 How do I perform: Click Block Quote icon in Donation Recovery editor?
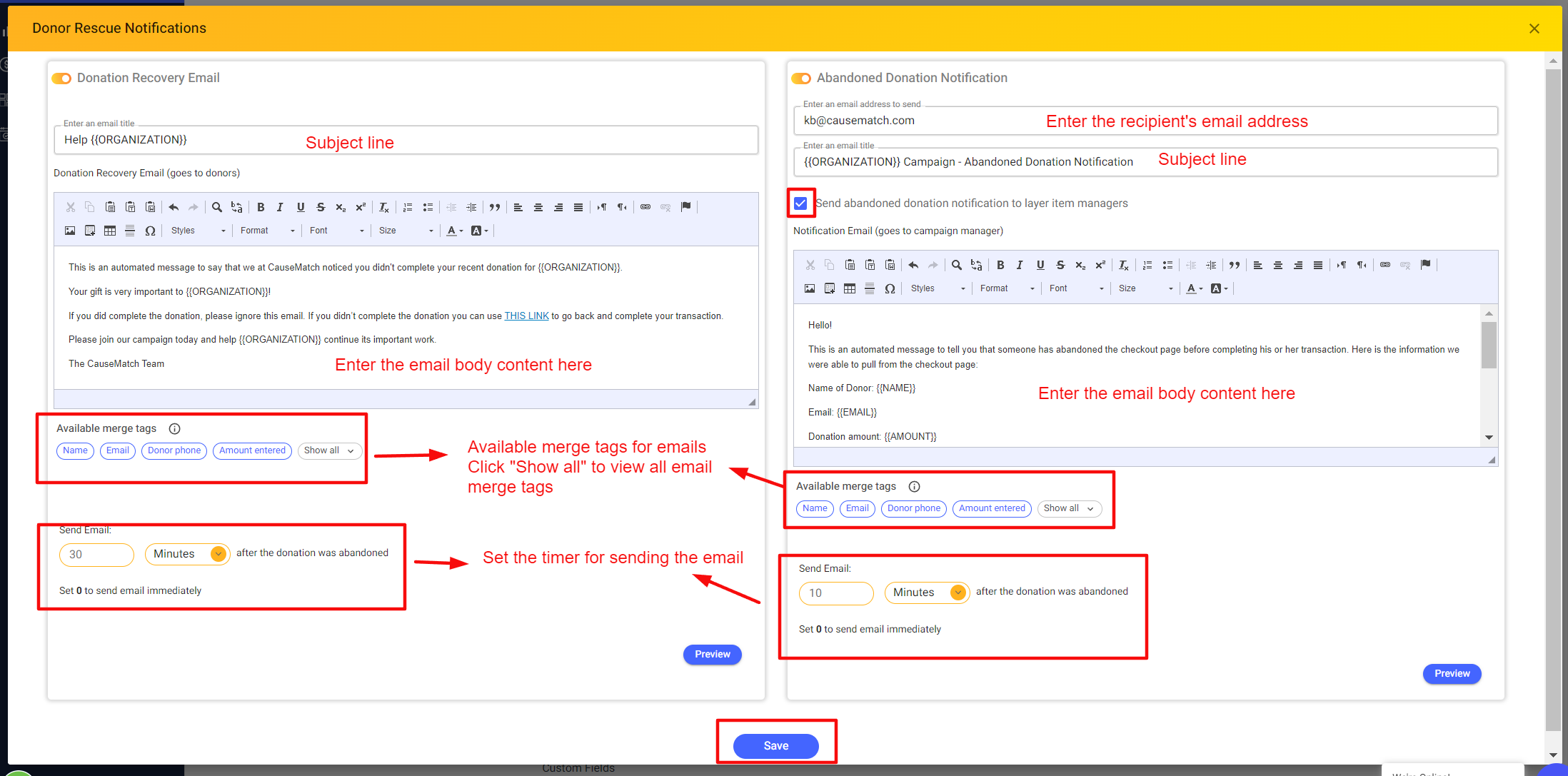click(x=494, y=207)
